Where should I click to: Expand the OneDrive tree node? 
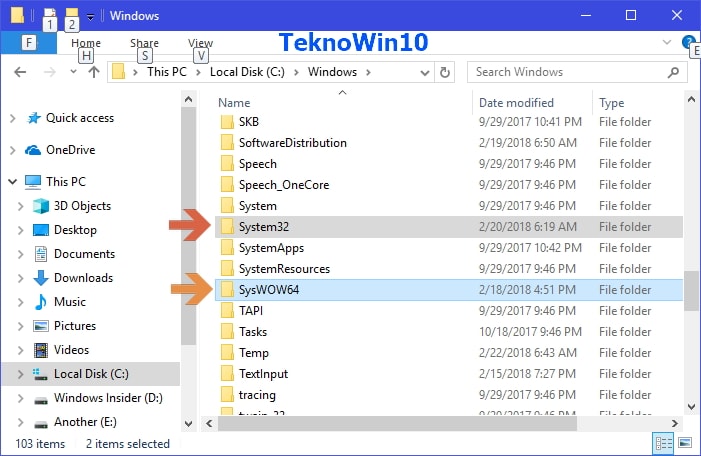[13, 150]
